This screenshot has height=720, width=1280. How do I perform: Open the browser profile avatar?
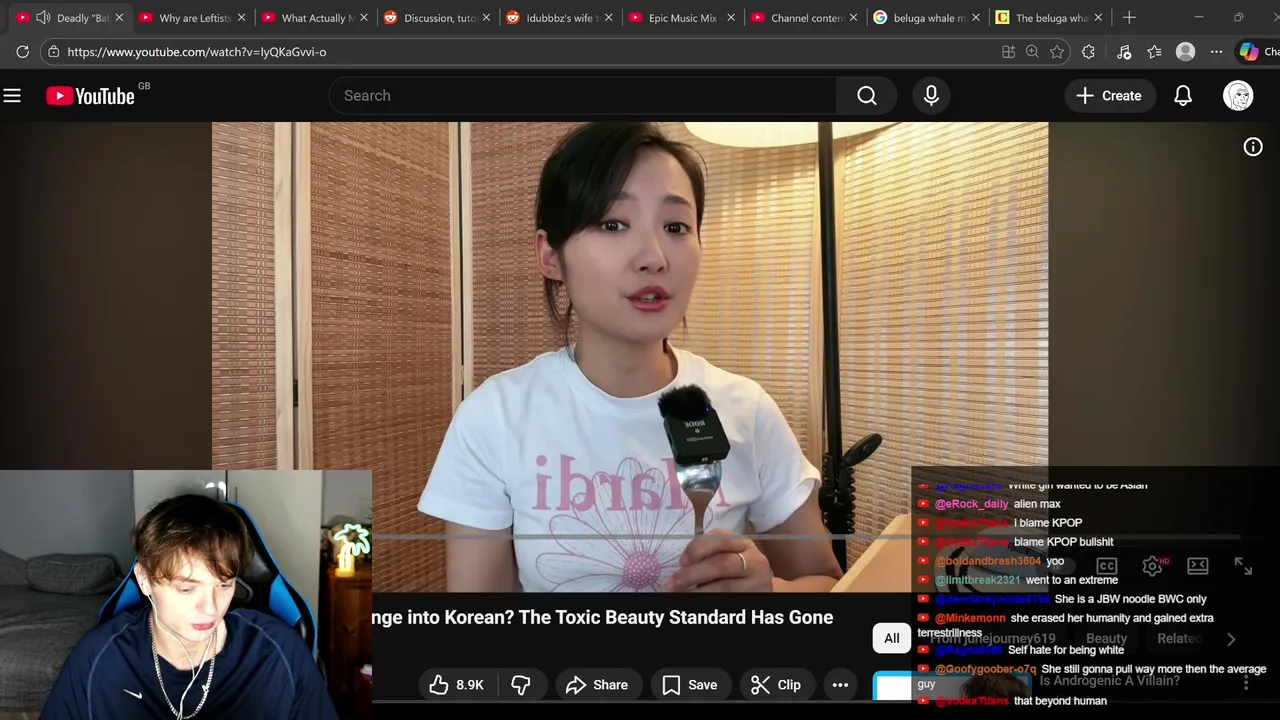pyautogui.click(x=1185, y=52)
